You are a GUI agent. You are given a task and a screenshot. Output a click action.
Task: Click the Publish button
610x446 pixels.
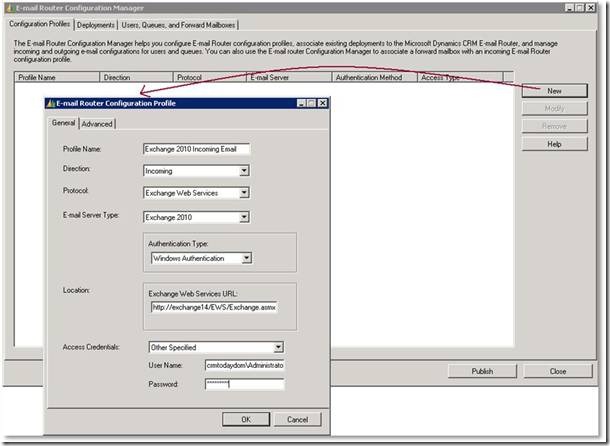(482, 371)
